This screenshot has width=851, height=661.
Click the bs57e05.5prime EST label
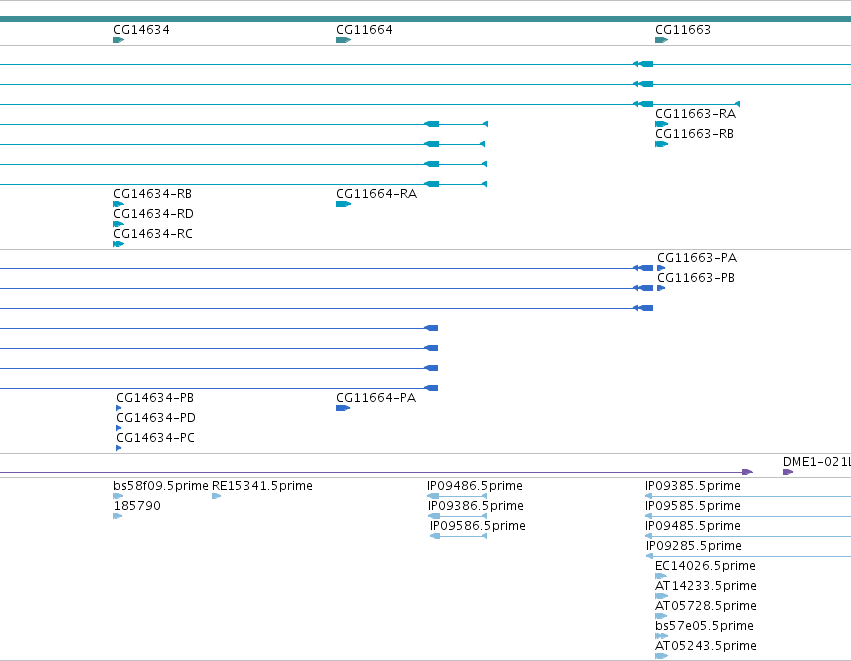coord(704,627)
